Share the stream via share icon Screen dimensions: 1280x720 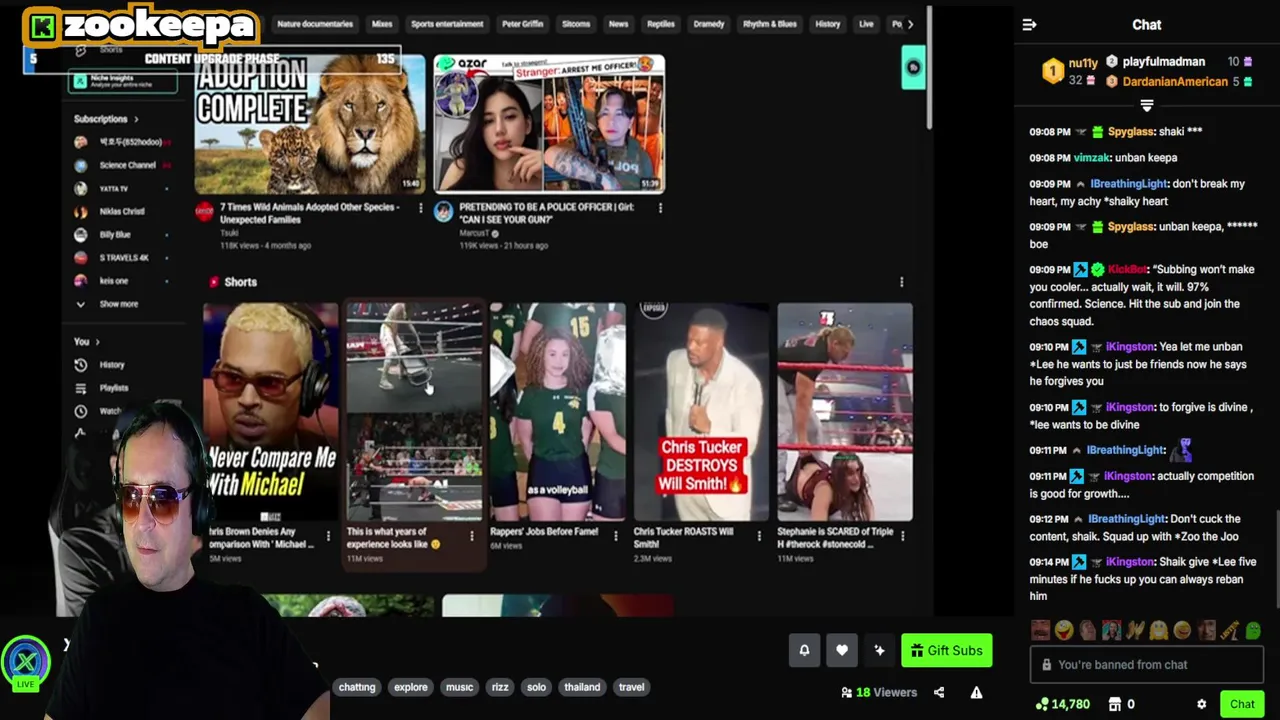point(939,692)
